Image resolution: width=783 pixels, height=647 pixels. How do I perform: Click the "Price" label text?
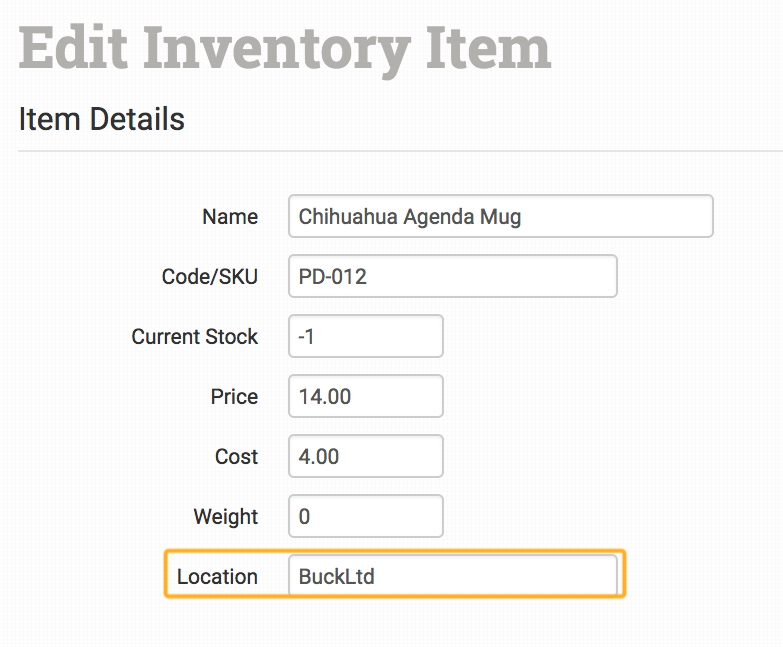pos(234,397)
